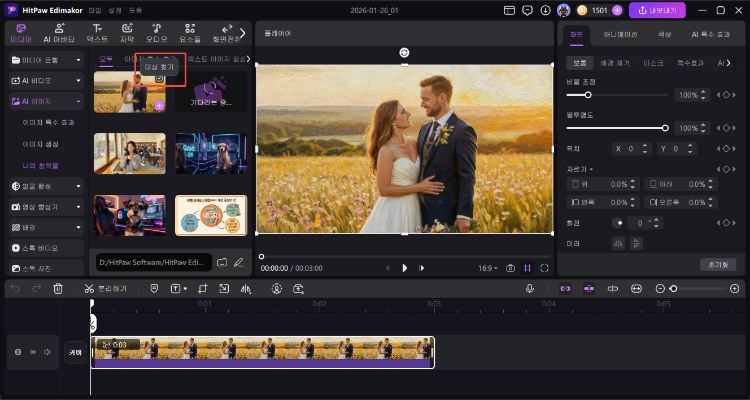Enter fullscreen preview mode
This screenshot has width=750, height=400.
[x=544, y=268]
